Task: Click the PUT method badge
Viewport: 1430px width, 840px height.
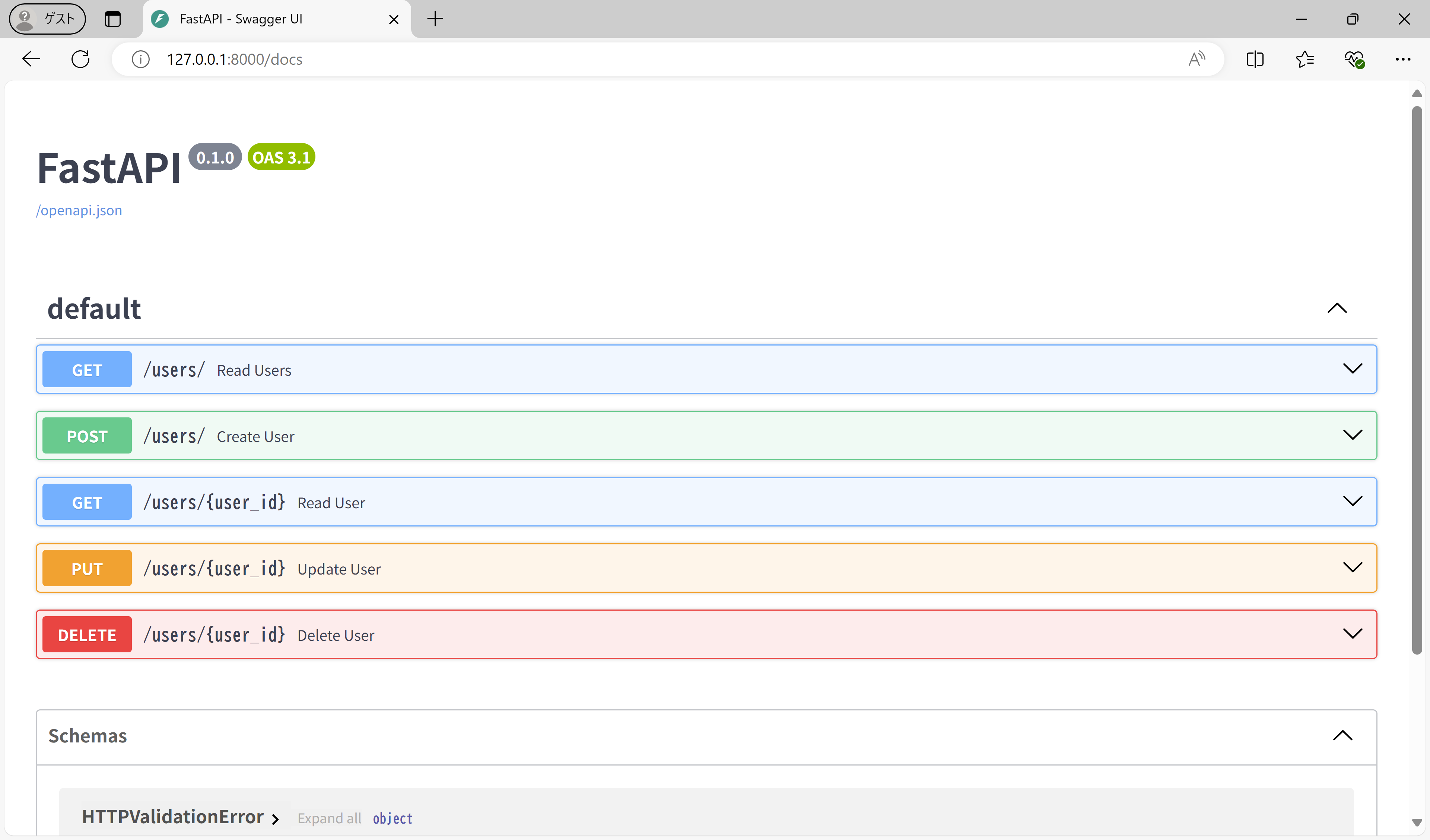Action: coord(87,569)
